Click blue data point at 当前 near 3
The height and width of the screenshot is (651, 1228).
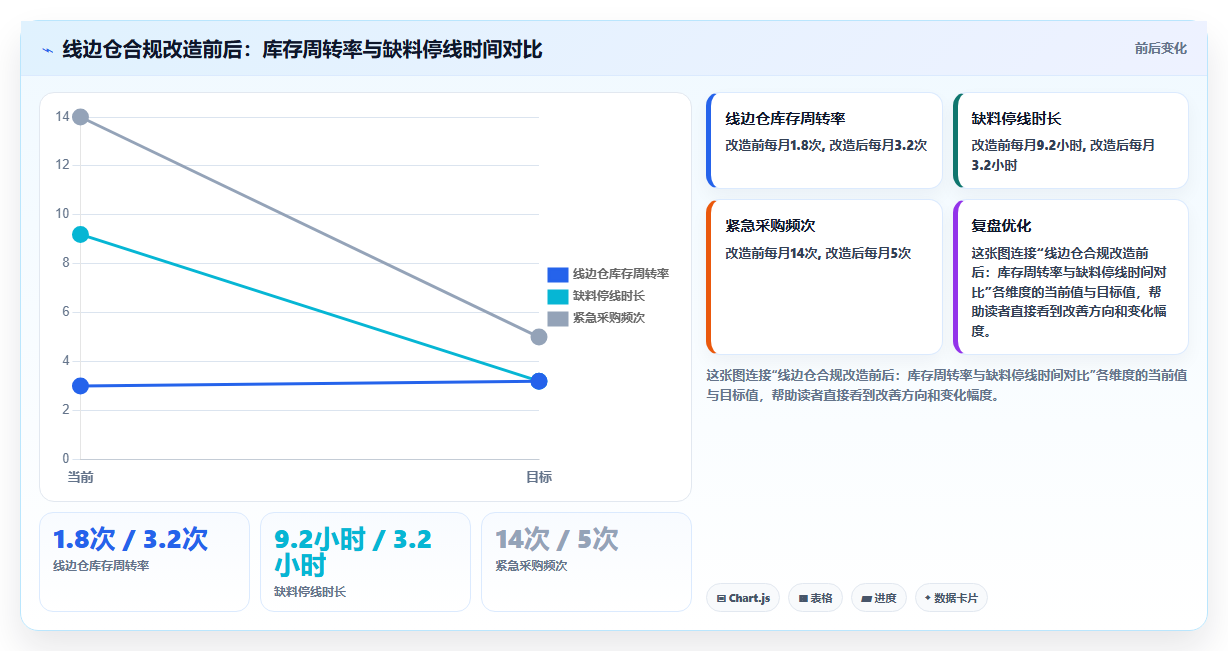pos(81,386)
